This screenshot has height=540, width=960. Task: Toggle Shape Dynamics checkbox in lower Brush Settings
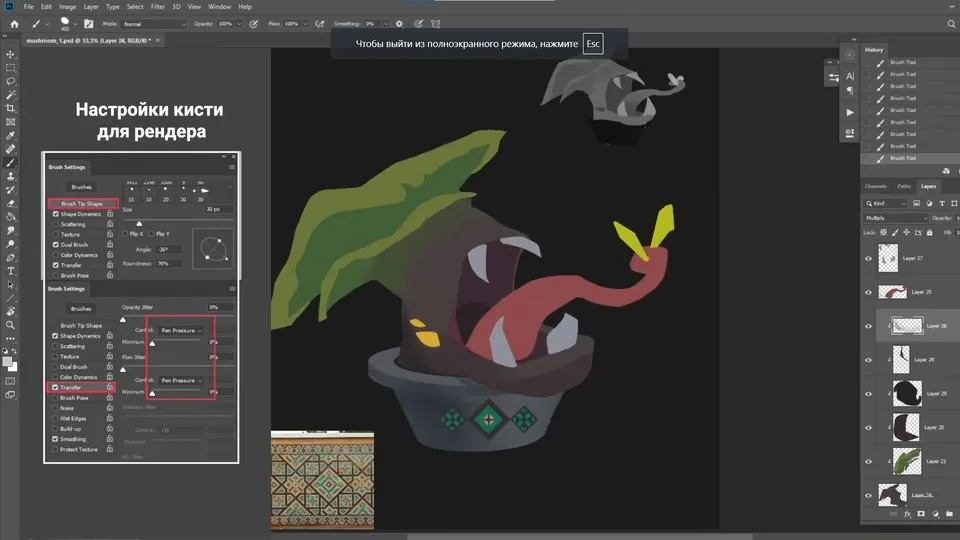coord(55,336)
